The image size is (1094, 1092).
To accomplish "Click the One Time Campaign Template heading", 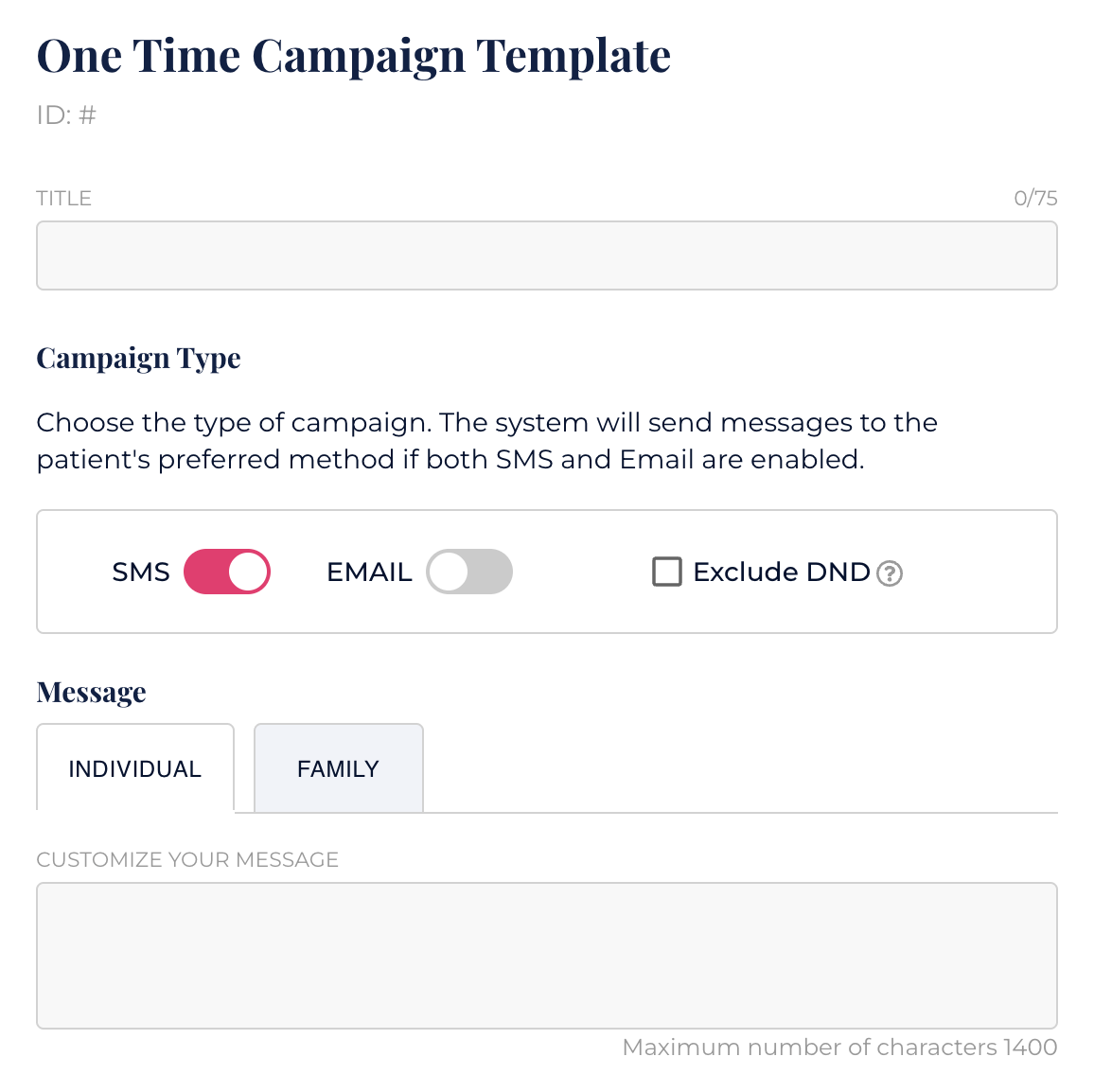I will click(x=353, y=56).
